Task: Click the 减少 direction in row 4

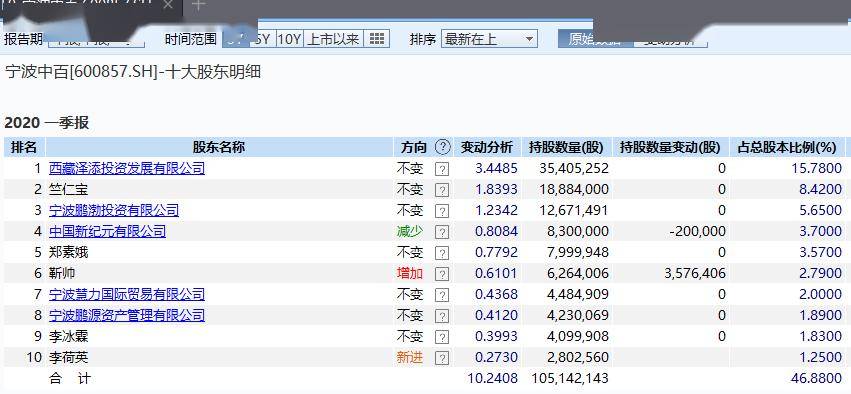Action: click(x=410, y=231)
